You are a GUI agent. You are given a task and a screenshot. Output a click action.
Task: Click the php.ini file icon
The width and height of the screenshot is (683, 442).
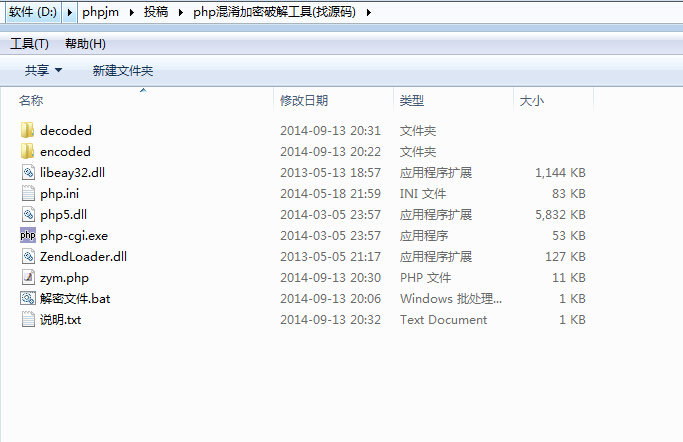tap(28, 193)
